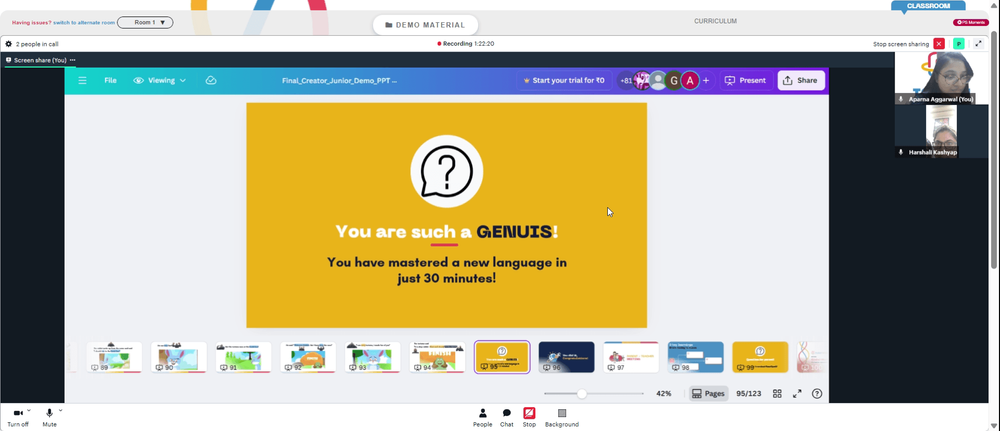This screenshot has width=1000, height=431.
Task: Click the call settings gear icon
Action: click(x=8, y=44)
